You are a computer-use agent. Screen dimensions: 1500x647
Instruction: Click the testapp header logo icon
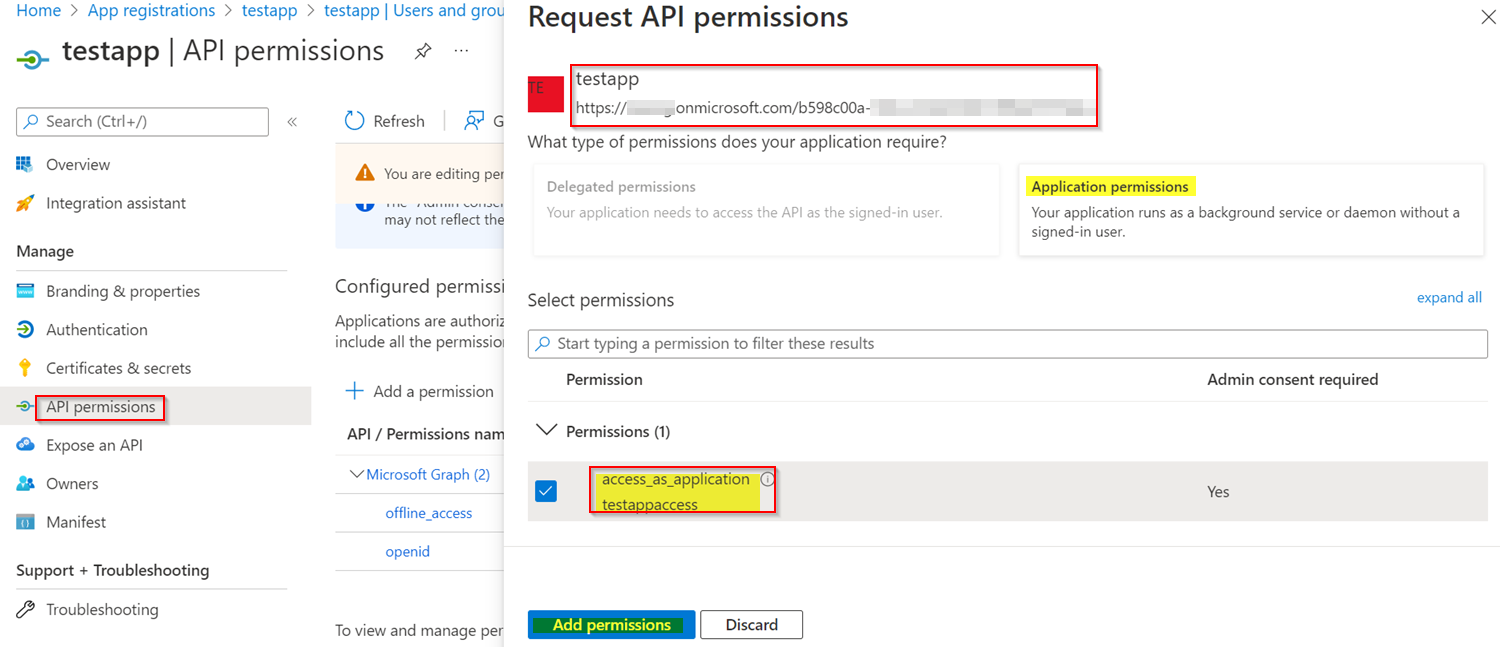click(x=33, y=58)
